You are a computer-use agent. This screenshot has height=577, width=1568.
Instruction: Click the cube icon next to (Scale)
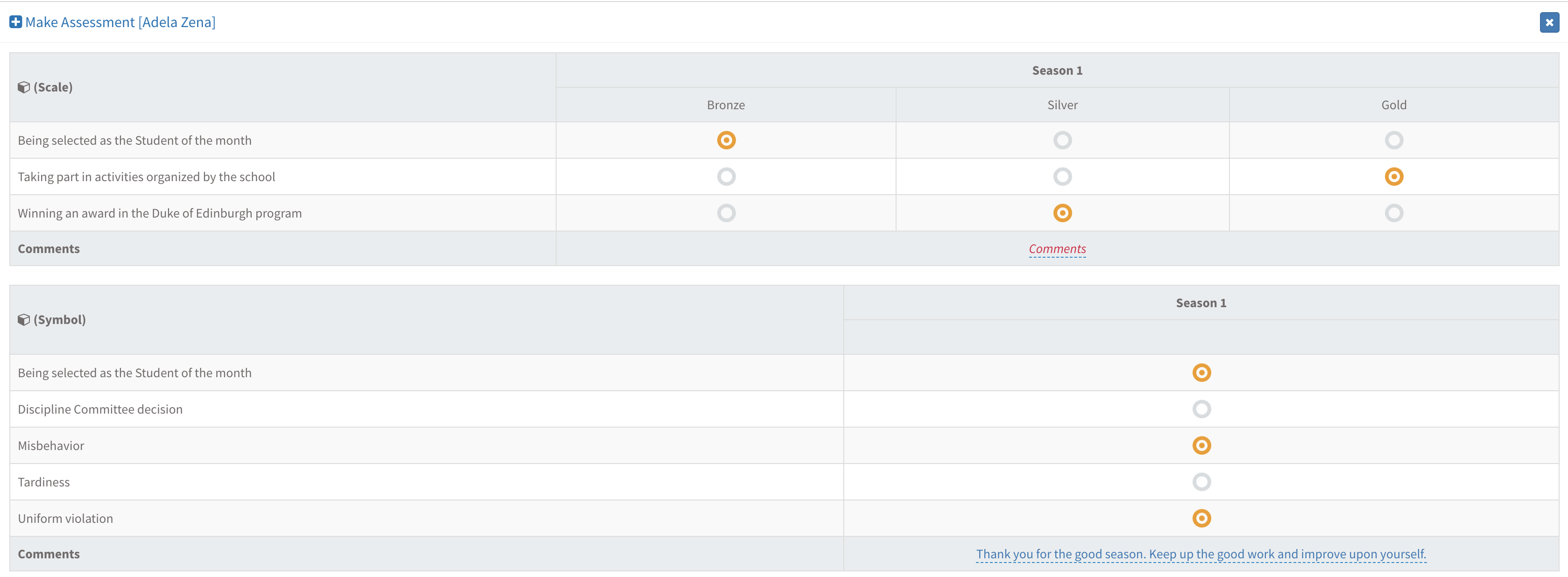pyautogui.click(x=24, y=88)
